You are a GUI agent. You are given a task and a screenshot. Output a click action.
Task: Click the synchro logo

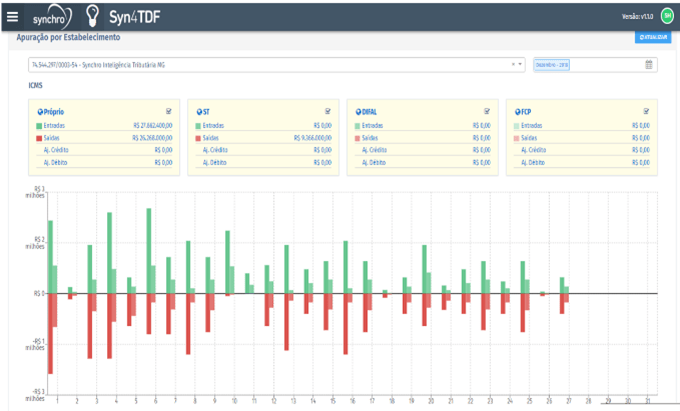click(x=52, y=17)
